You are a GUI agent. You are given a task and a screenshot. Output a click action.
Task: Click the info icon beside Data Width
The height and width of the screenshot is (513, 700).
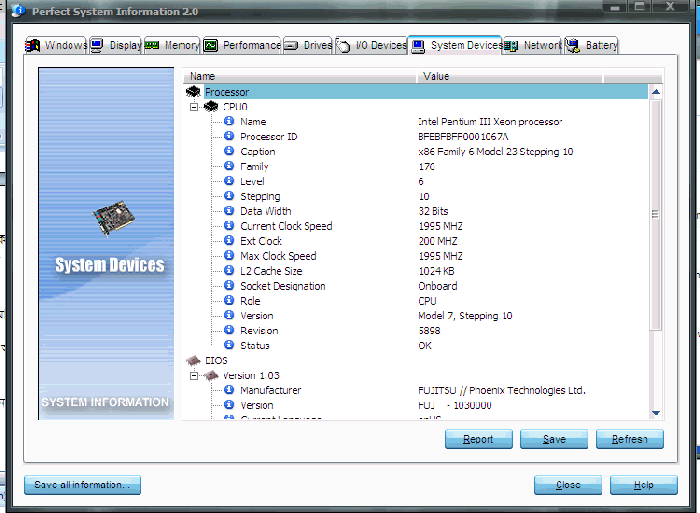[x=229, y=210]
